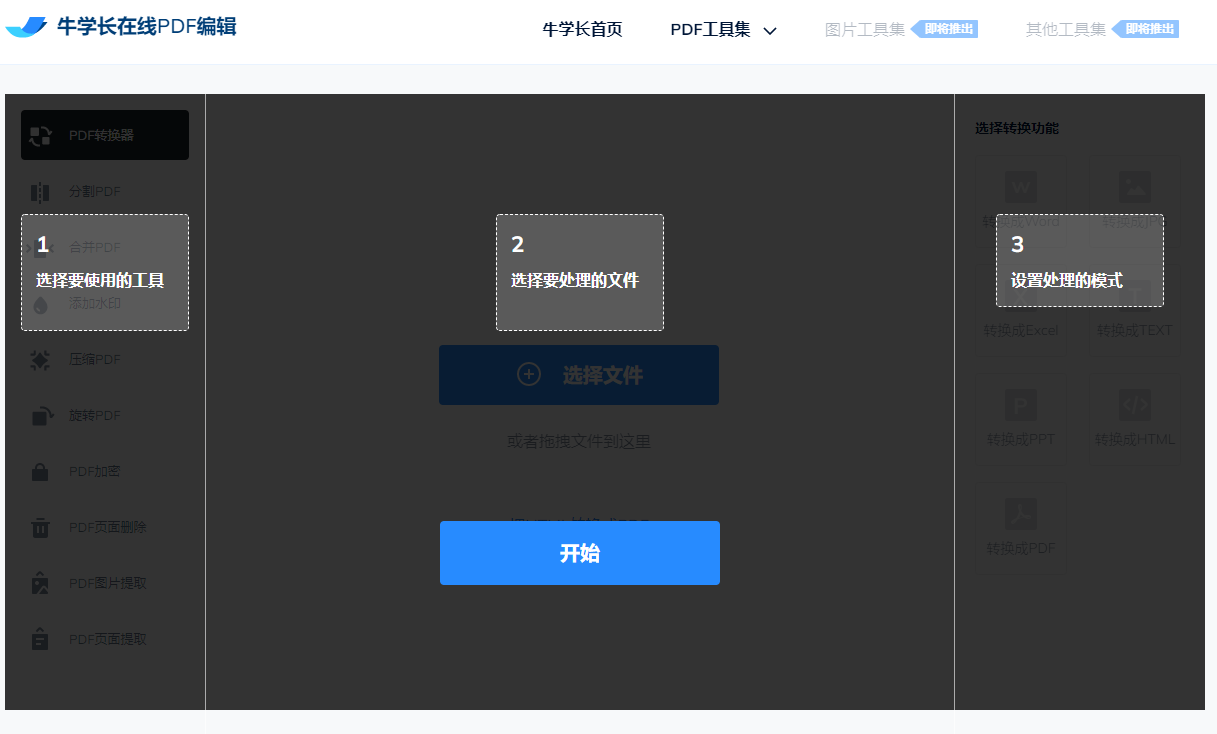Choose 转换成TEXT option

tap(1134, 330)
